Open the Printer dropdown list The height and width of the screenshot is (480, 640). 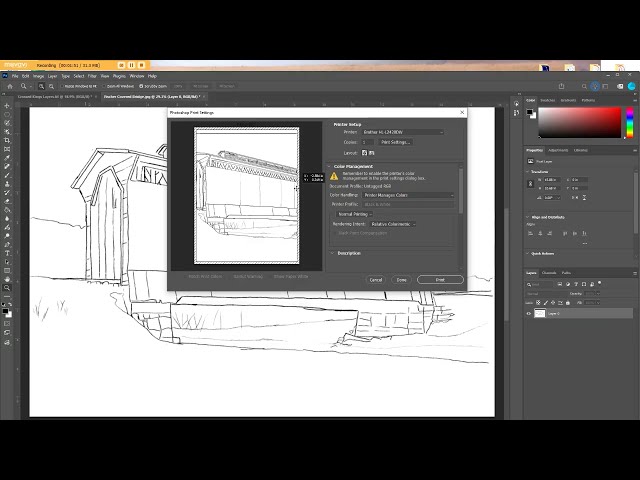click(x=402, y=132)
